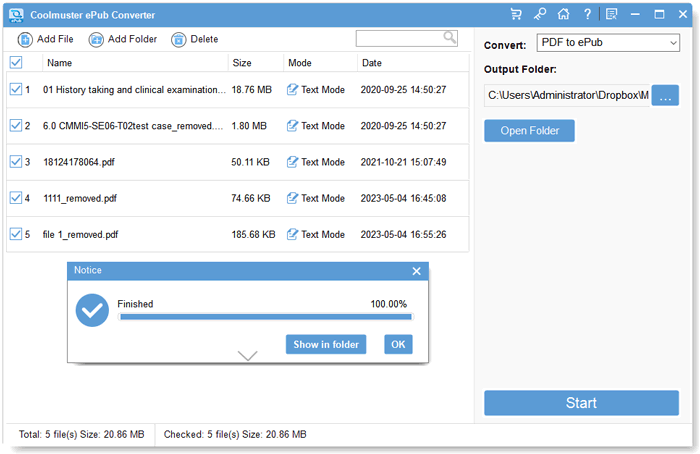700x454 pixels.
Task: Change Text Mode for 1111_removed.pdf
Action: (316, 198)
